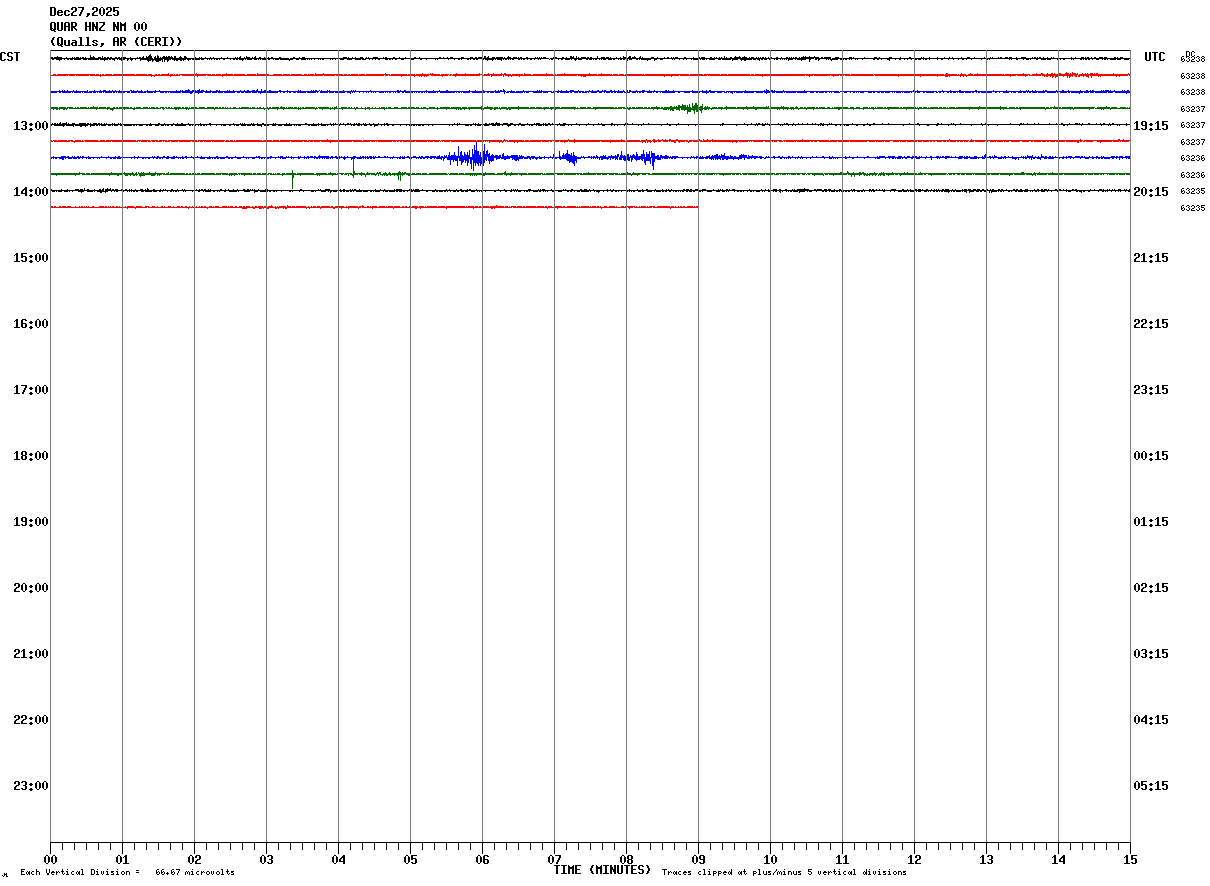Click the 01:15 UTC time label
This screenshot has height=886, width=1210.
pyautogui.click(x=1151, y=522)
